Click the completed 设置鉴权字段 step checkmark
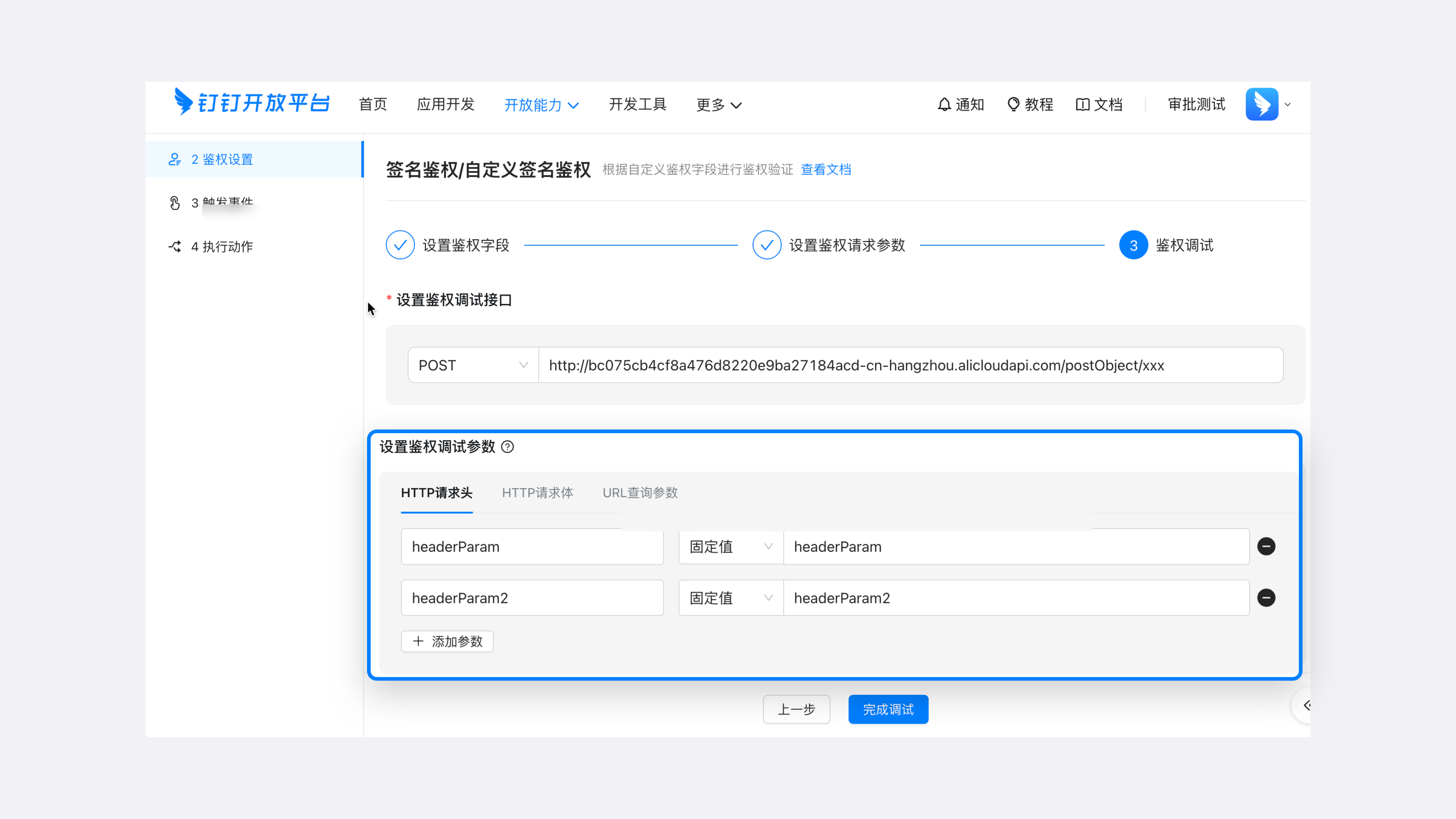 tap(400, 245)
